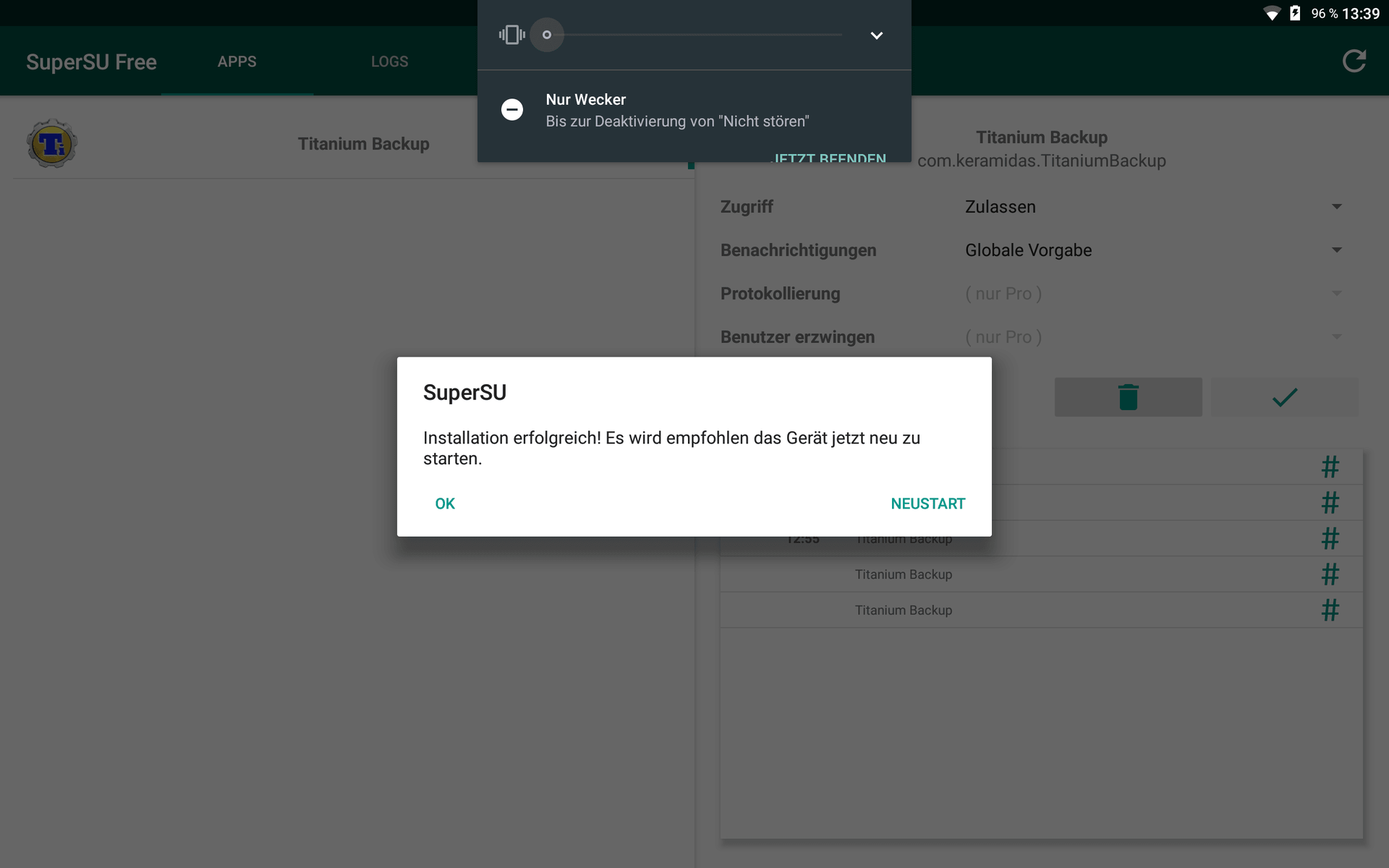Image resolution: width=1389 pixels, height=868 pixels.
Task: Tap the vibrate mode icon
Action: (512, 35)
